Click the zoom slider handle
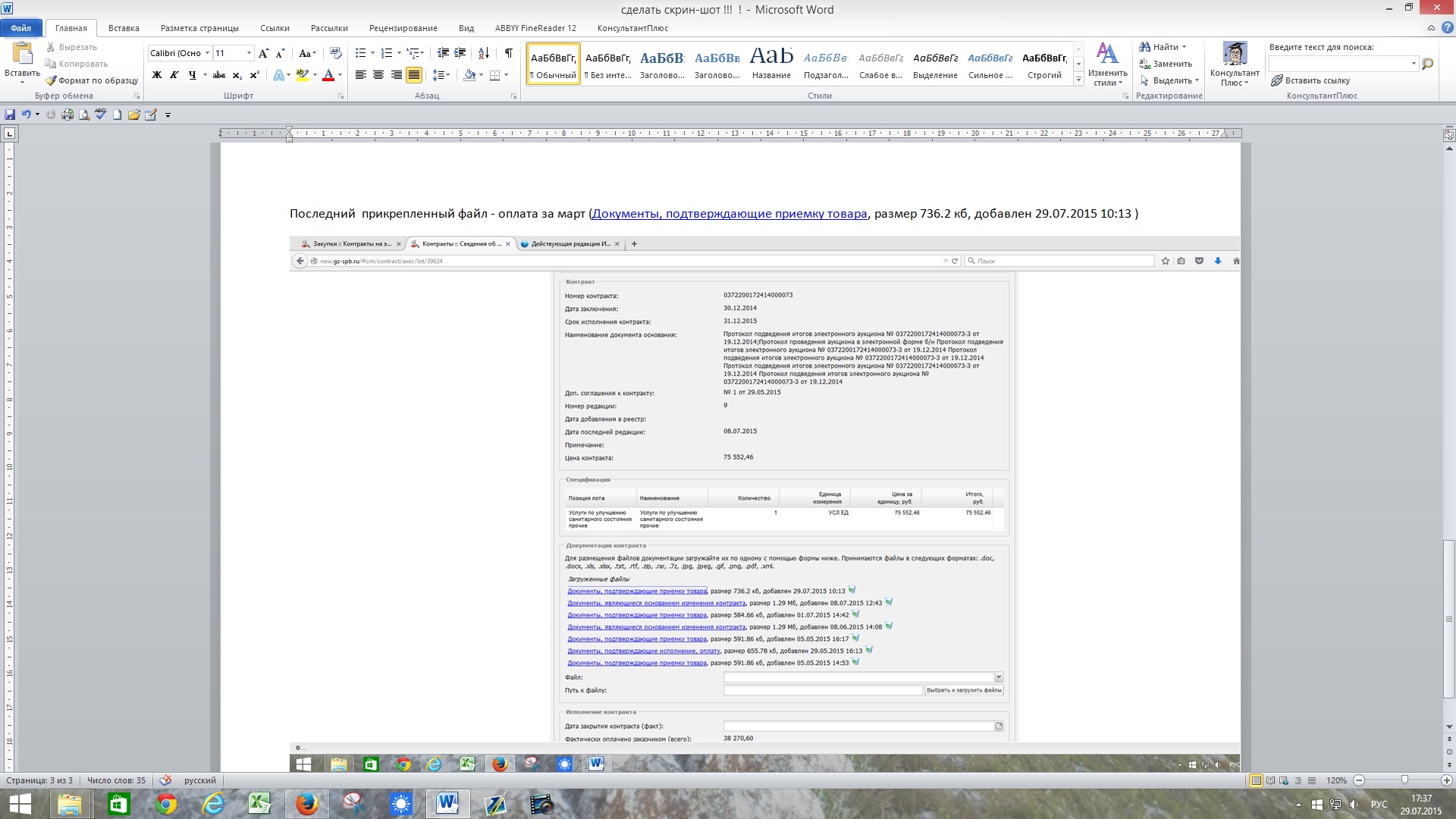 point(1404,780)
